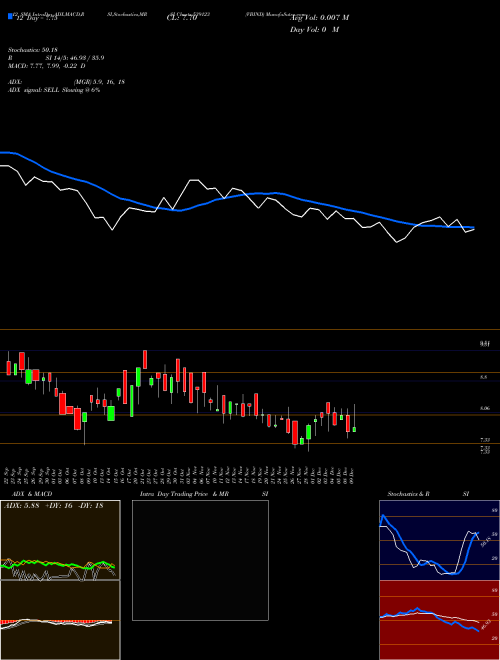Click the 'ADX & MACD' panel title
Screen dimensions: 500x660
pos(32,494)
